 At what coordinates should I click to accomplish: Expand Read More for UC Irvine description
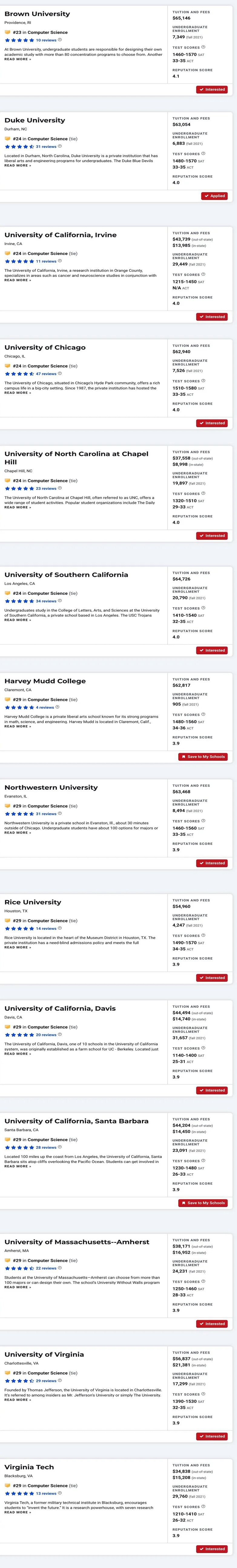pos(18,280)
